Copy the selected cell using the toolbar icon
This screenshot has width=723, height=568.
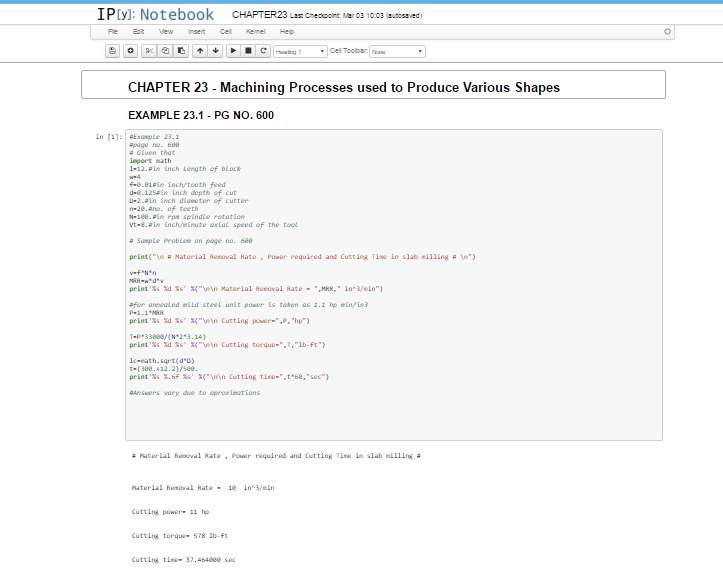click(x=165, y=50)
